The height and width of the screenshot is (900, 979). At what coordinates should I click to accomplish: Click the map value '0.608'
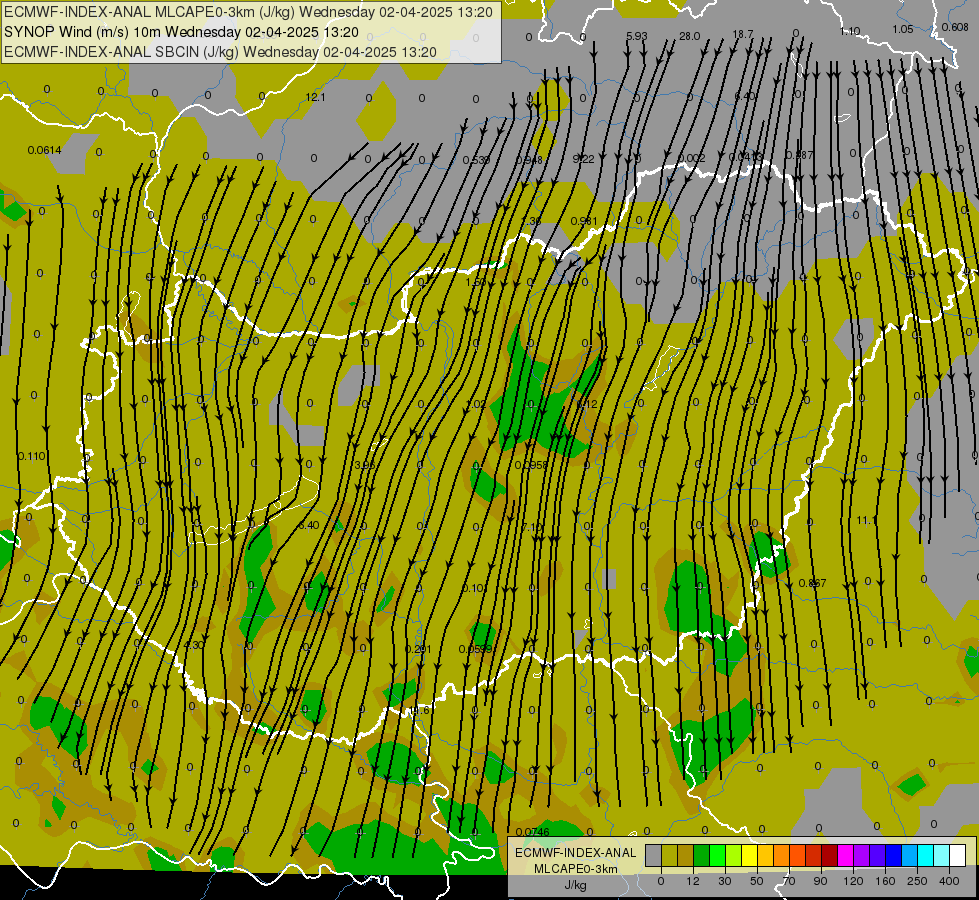[955, 27]
